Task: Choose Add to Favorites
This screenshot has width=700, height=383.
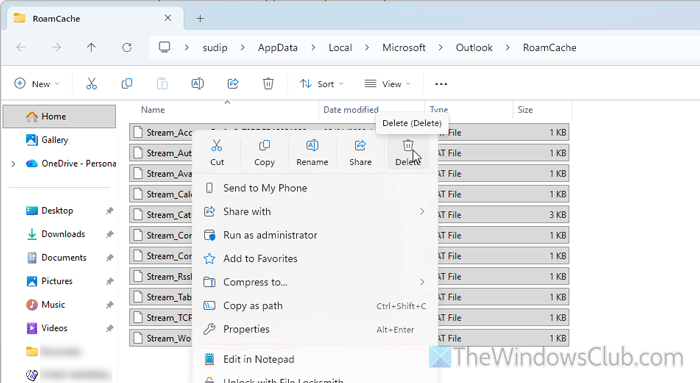Action: point(314,258)
